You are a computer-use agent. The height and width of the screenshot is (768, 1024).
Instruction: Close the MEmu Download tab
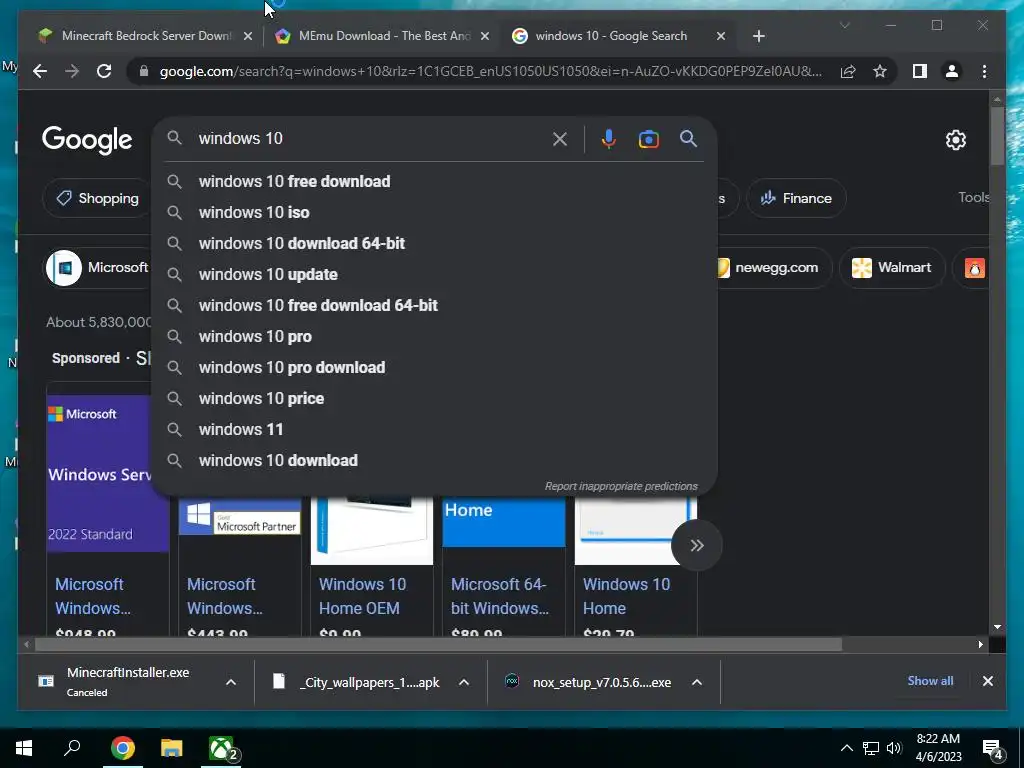click(485, 37)
